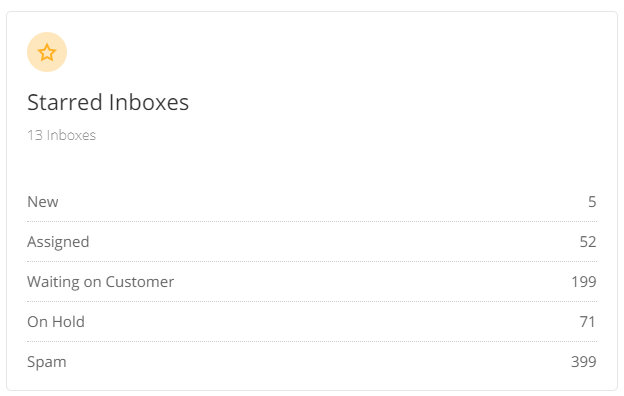Click the word Customer in the waiting row
This screenshot has width=624, height=396.
[140, 282]
